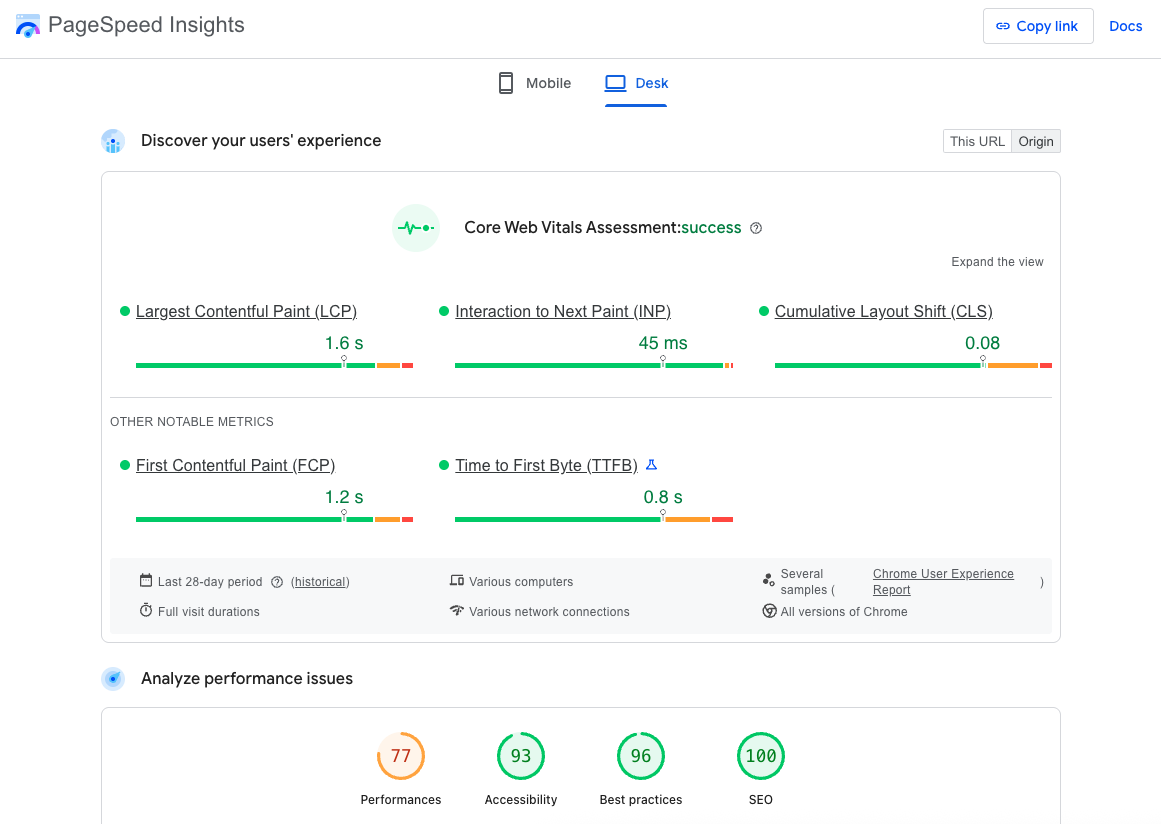Open Interaction to Next Paint (INP) link
Screen dimensions: 1161x824
(563, 312)
